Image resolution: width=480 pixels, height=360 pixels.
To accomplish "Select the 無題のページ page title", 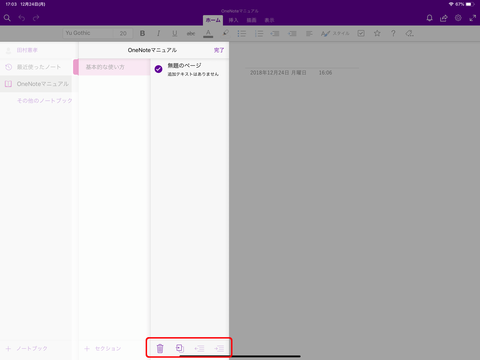I will pyautogui.click(x=184, y=65).
